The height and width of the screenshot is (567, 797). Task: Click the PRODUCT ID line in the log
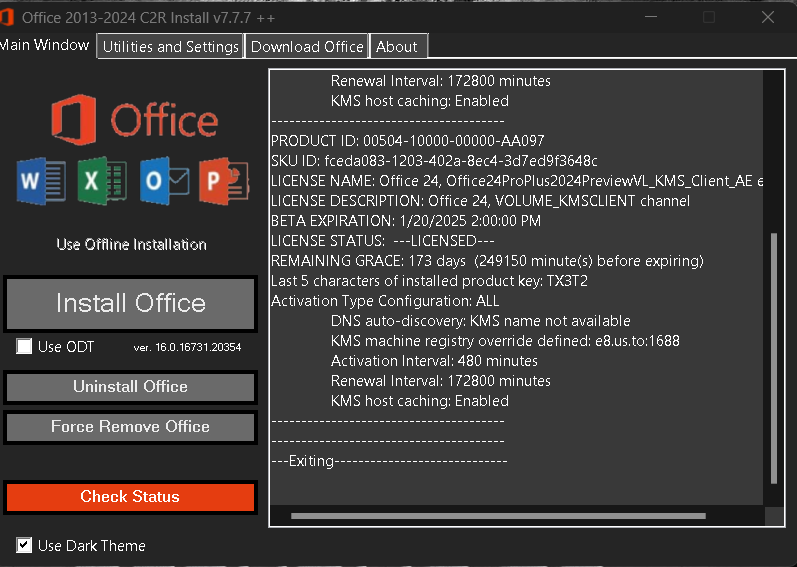pyautogui.click(x=408, y=141)
